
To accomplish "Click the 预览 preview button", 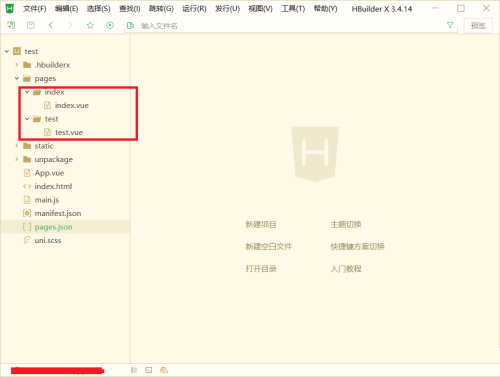I will [x=478, y=26].
